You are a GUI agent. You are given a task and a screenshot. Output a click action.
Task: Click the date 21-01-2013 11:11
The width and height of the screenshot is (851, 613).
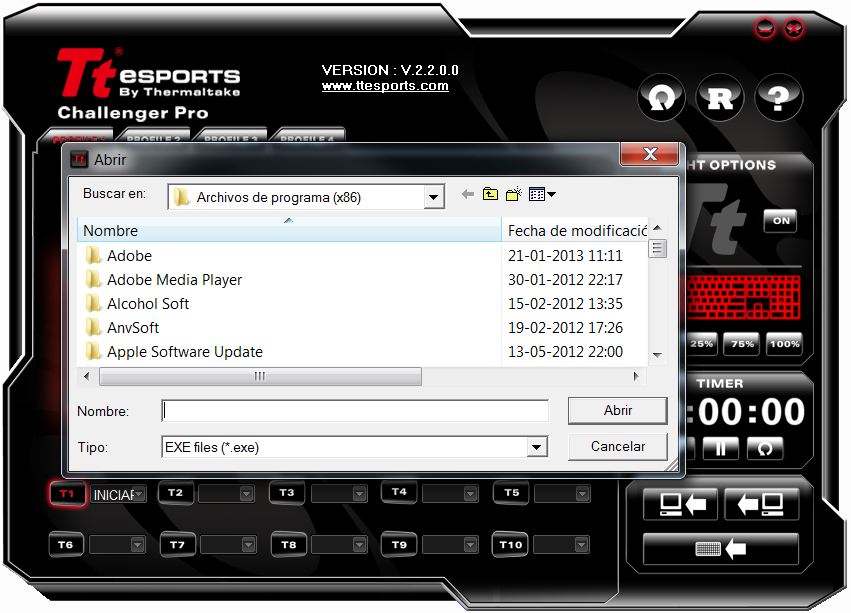coord(565,255)
